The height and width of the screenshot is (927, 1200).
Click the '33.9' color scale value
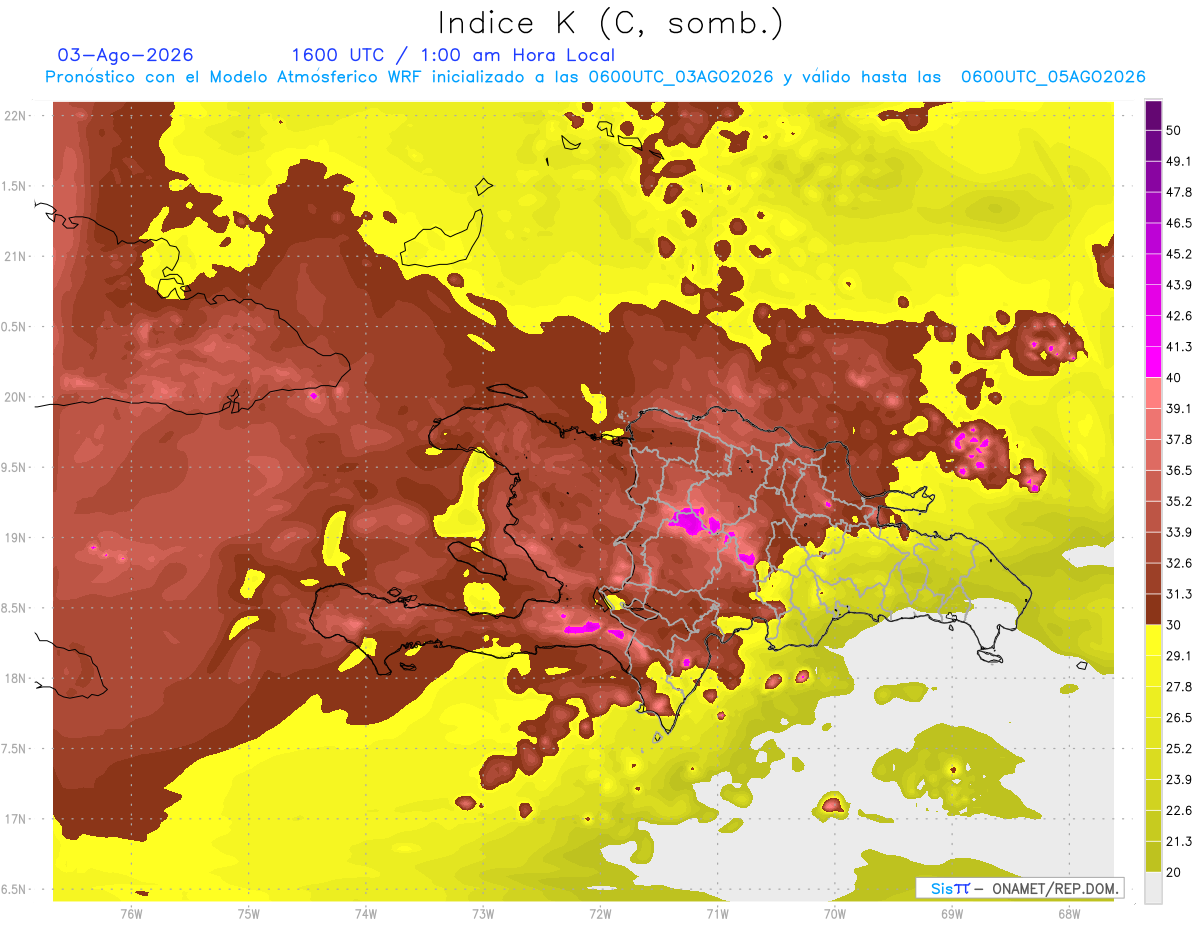click(1179, 532)
